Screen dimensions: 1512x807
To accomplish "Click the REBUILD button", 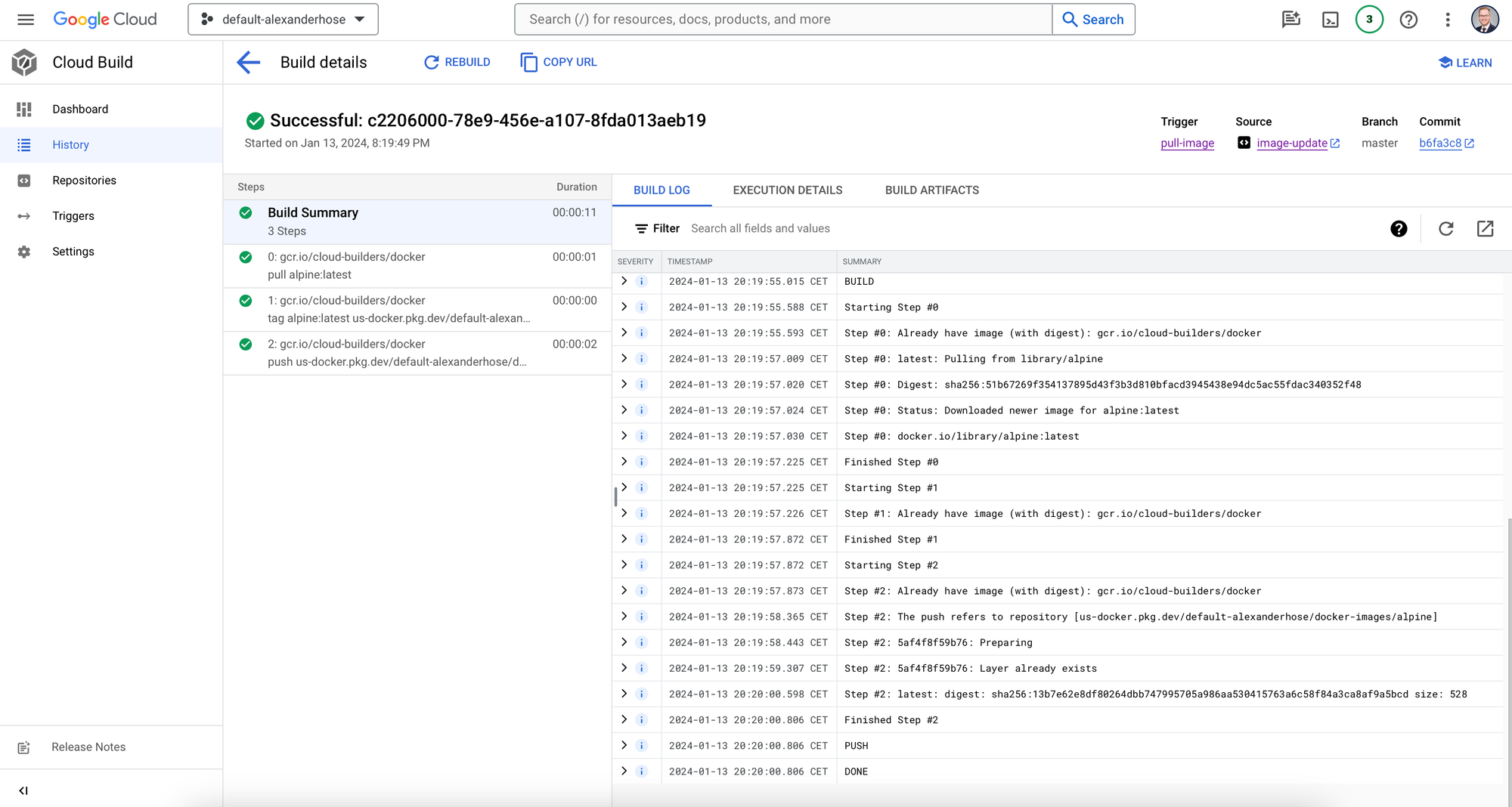I will (457, 63).
